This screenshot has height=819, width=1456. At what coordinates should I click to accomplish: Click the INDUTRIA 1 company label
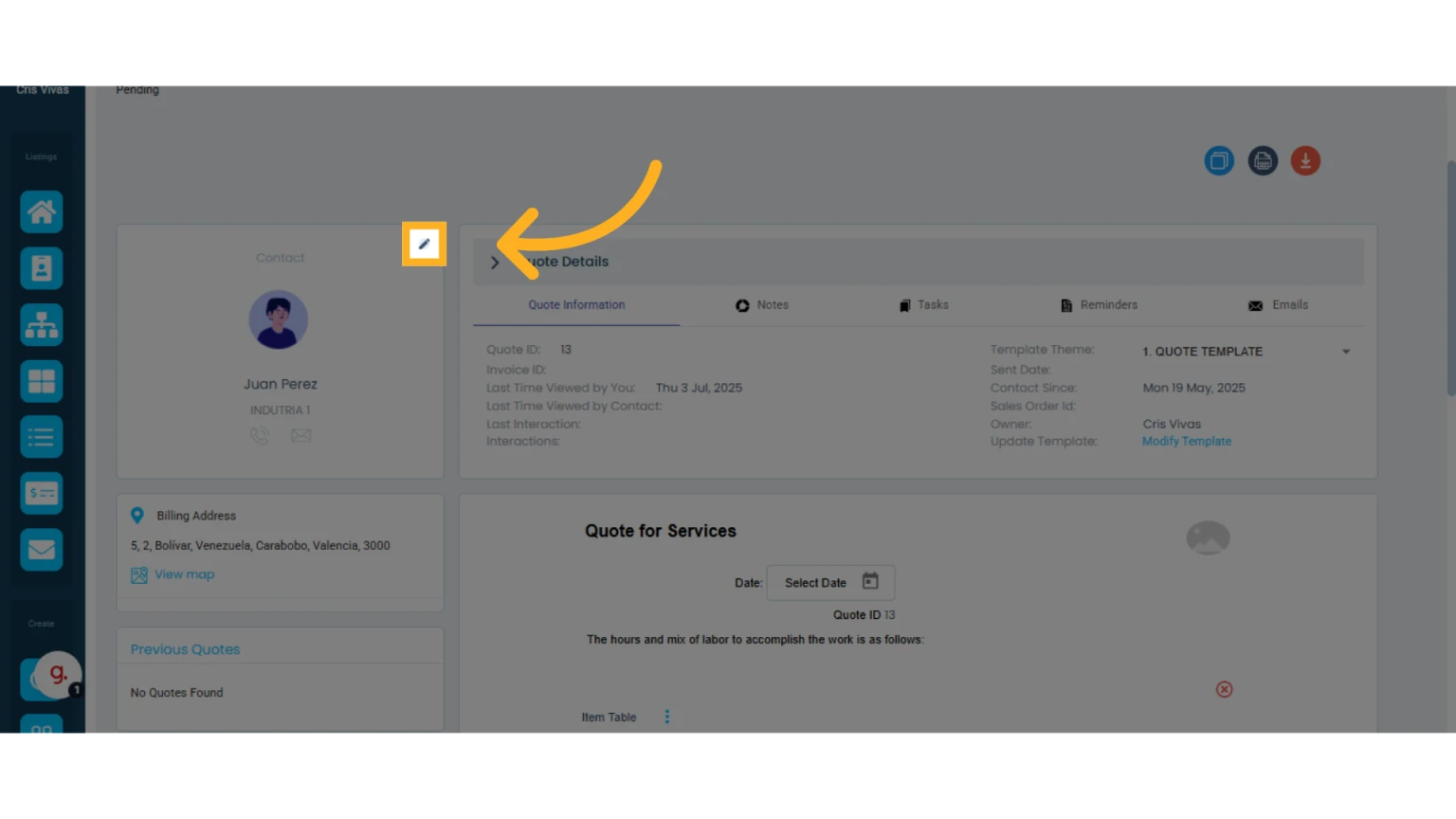click(280, 410)
